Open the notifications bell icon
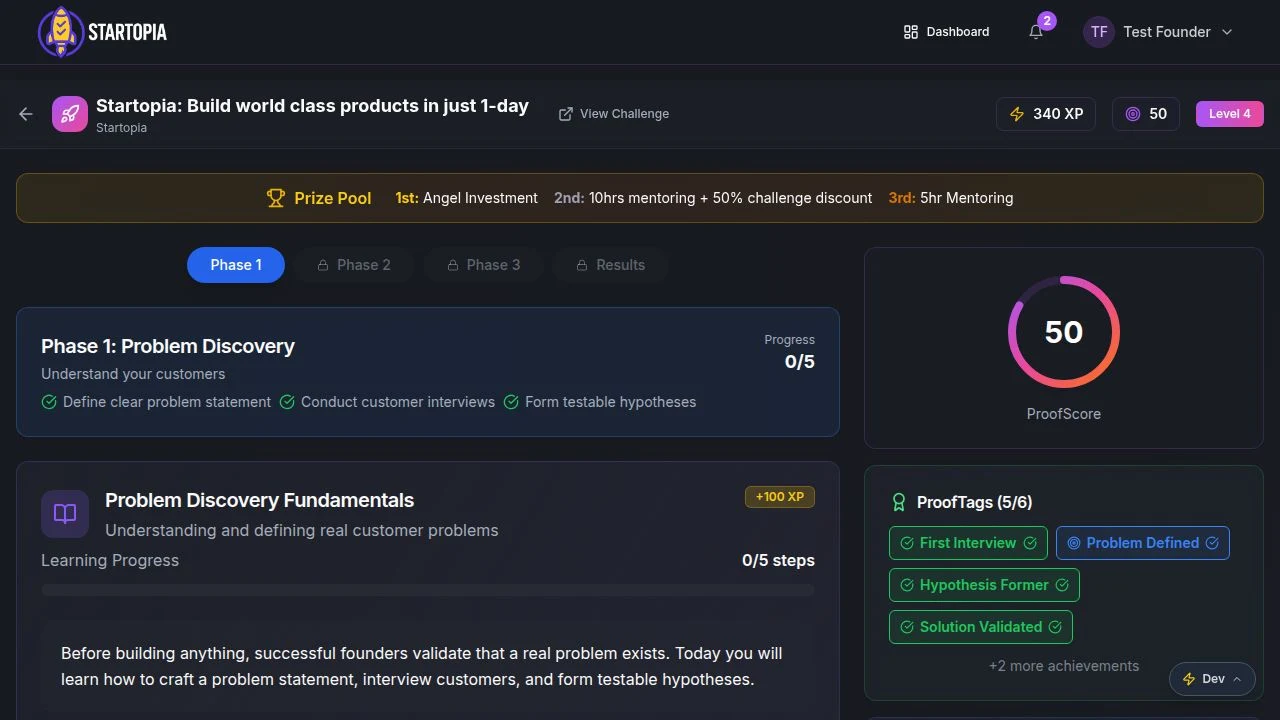Screen dimensions: 1280x720 coord(1036,32)
